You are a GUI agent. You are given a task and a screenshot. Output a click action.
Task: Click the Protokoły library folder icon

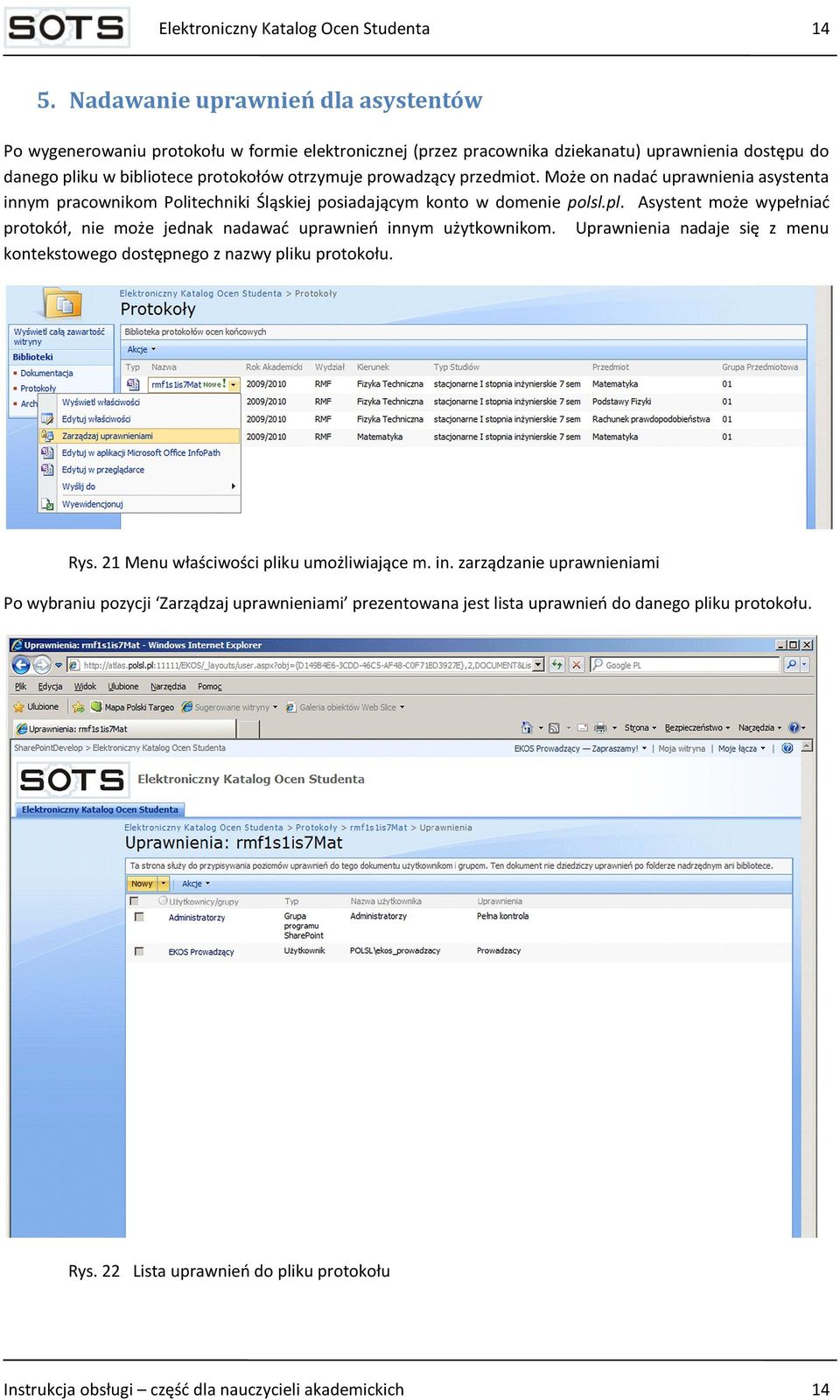click(63, 304)
